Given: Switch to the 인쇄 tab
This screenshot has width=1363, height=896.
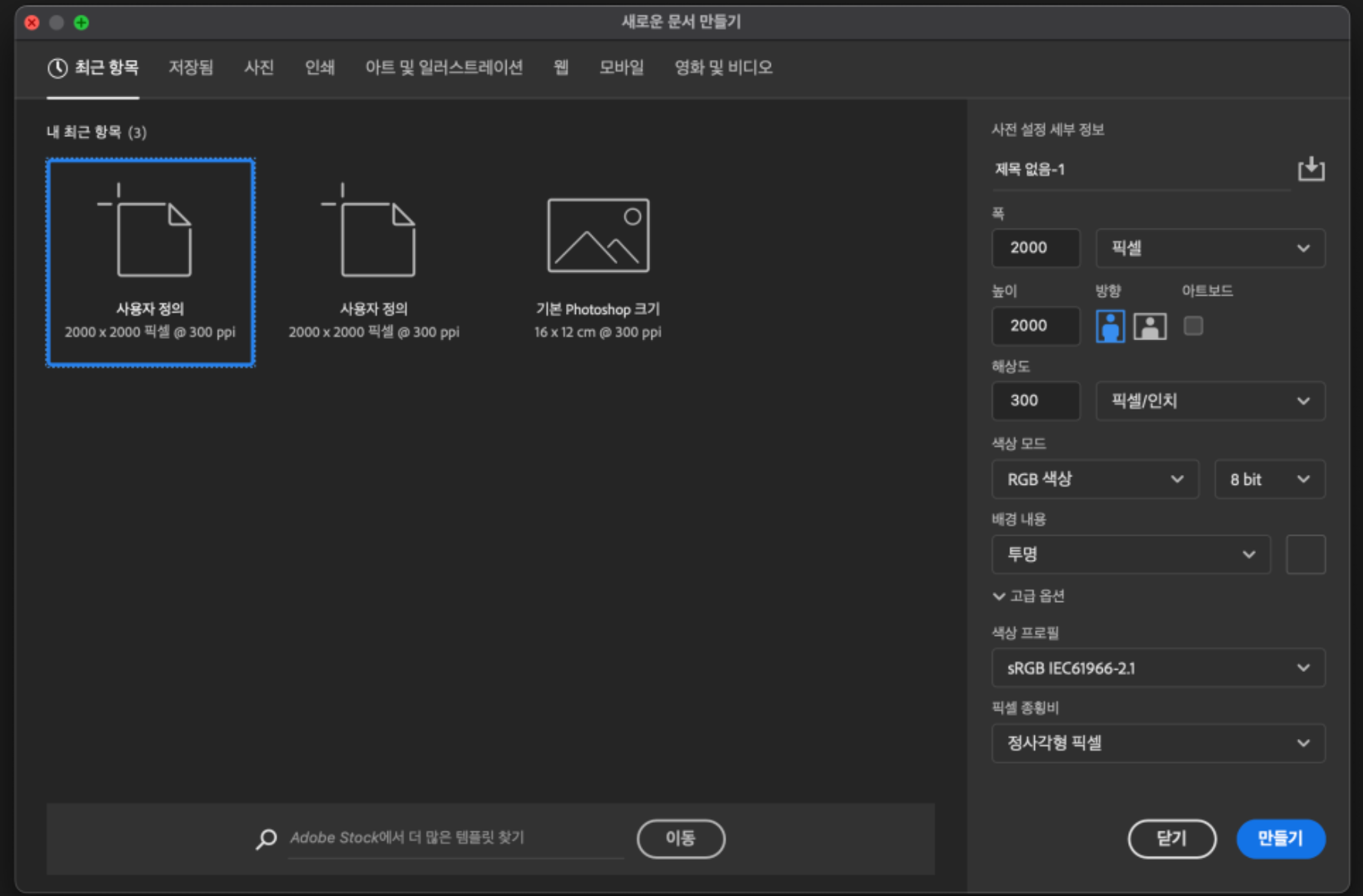Looking at the screenshot, I should [x=320, y=68].
